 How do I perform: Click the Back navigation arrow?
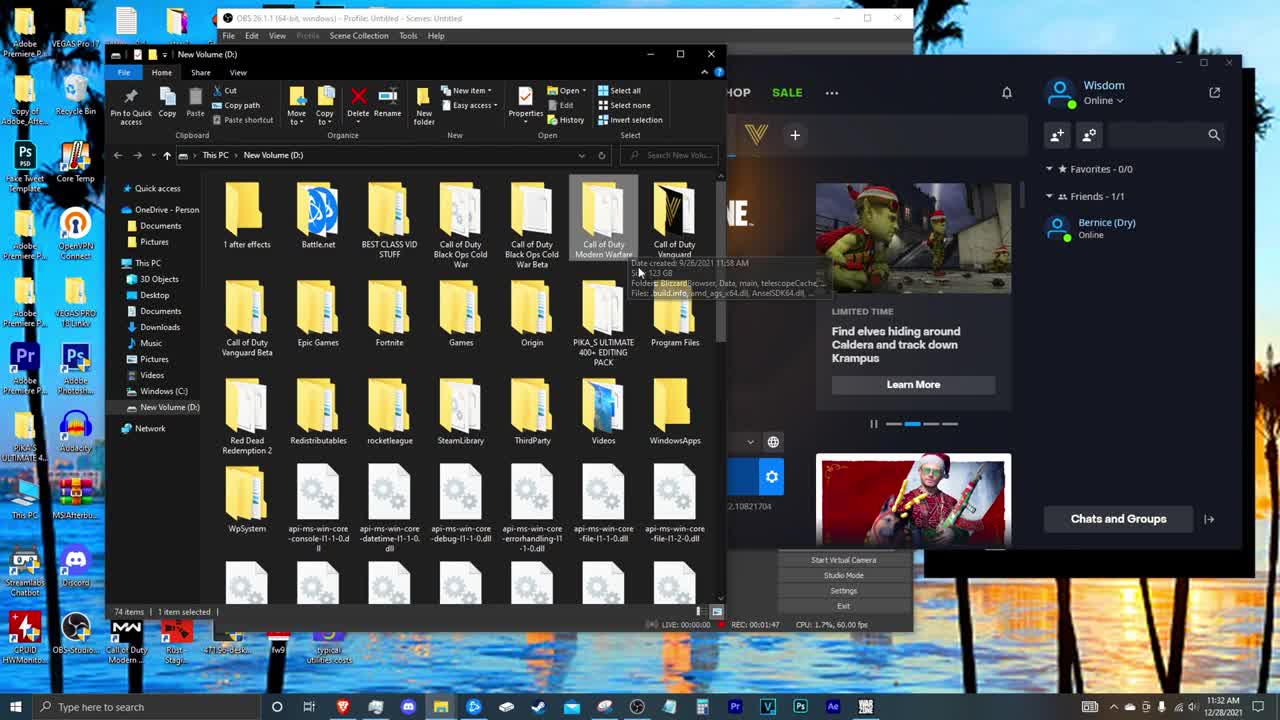pos(118,155)
